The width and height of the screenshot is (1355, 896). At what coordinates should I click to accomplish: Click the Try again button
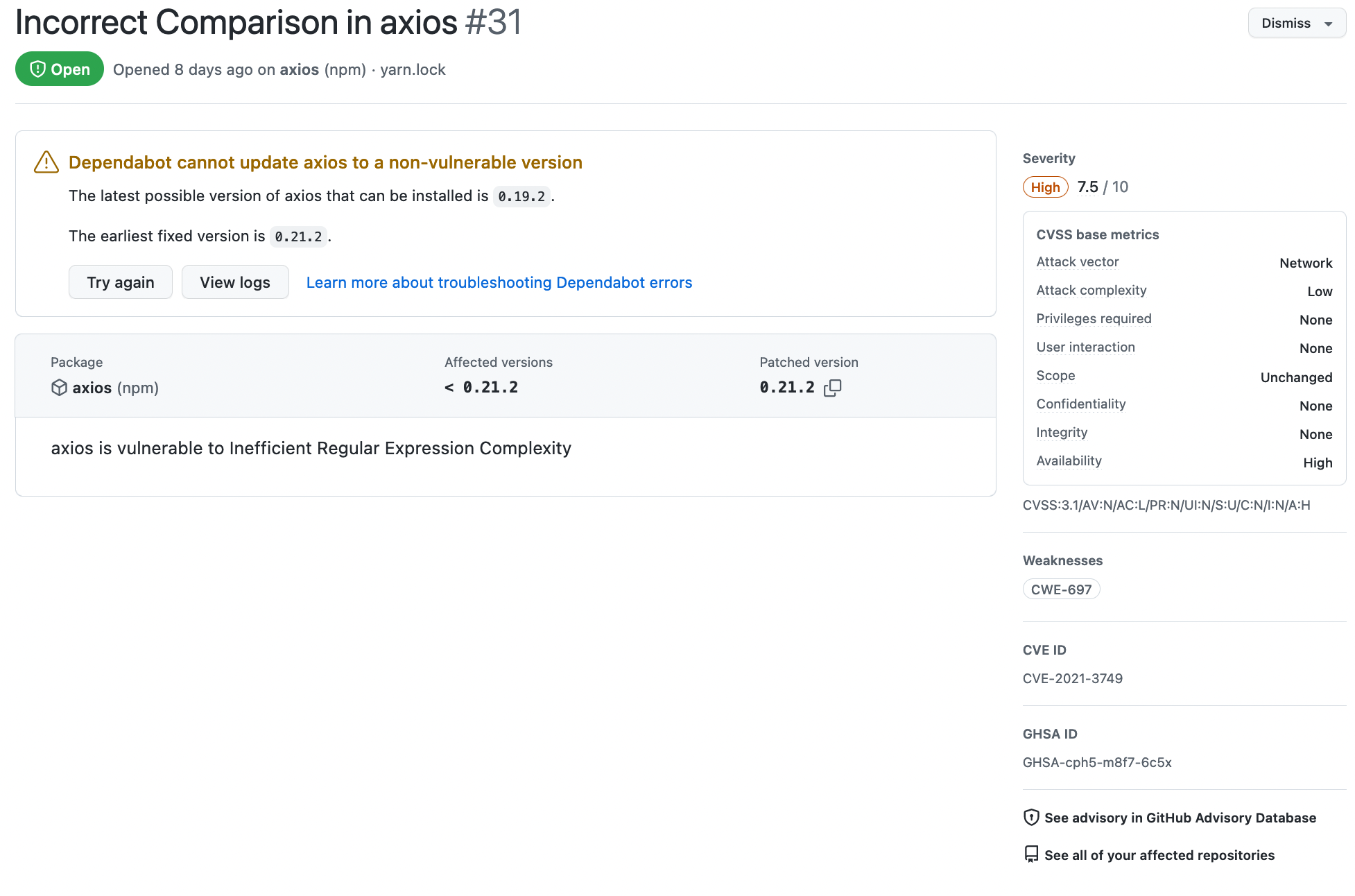[120, 282]
